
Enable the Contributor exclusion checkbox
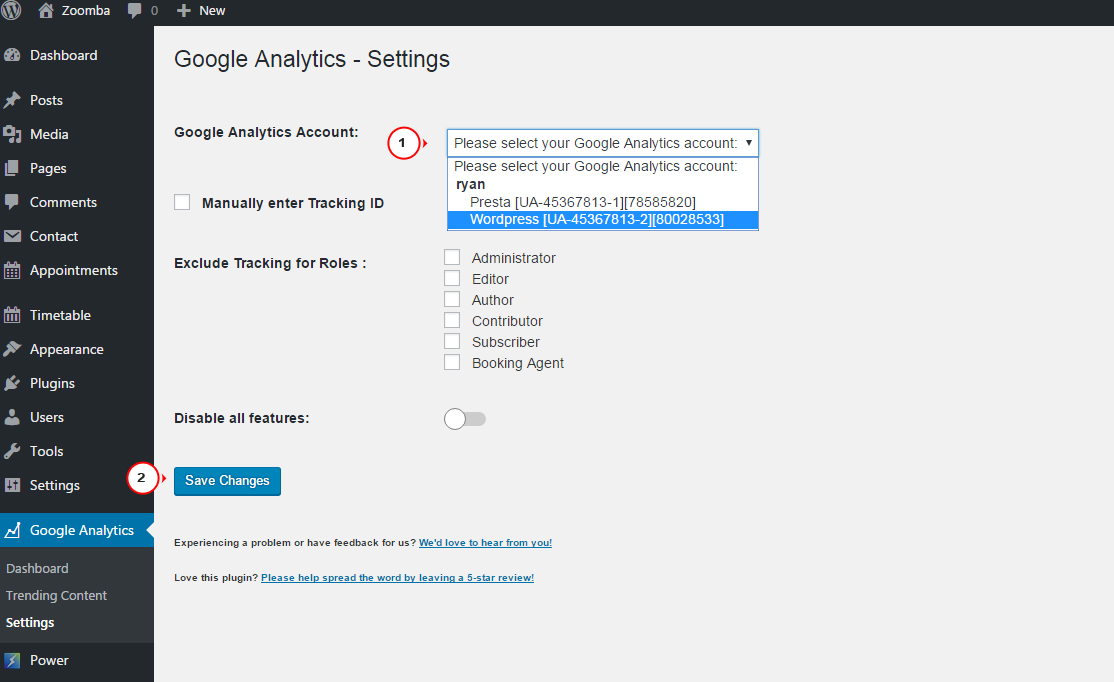pos(452,320)
